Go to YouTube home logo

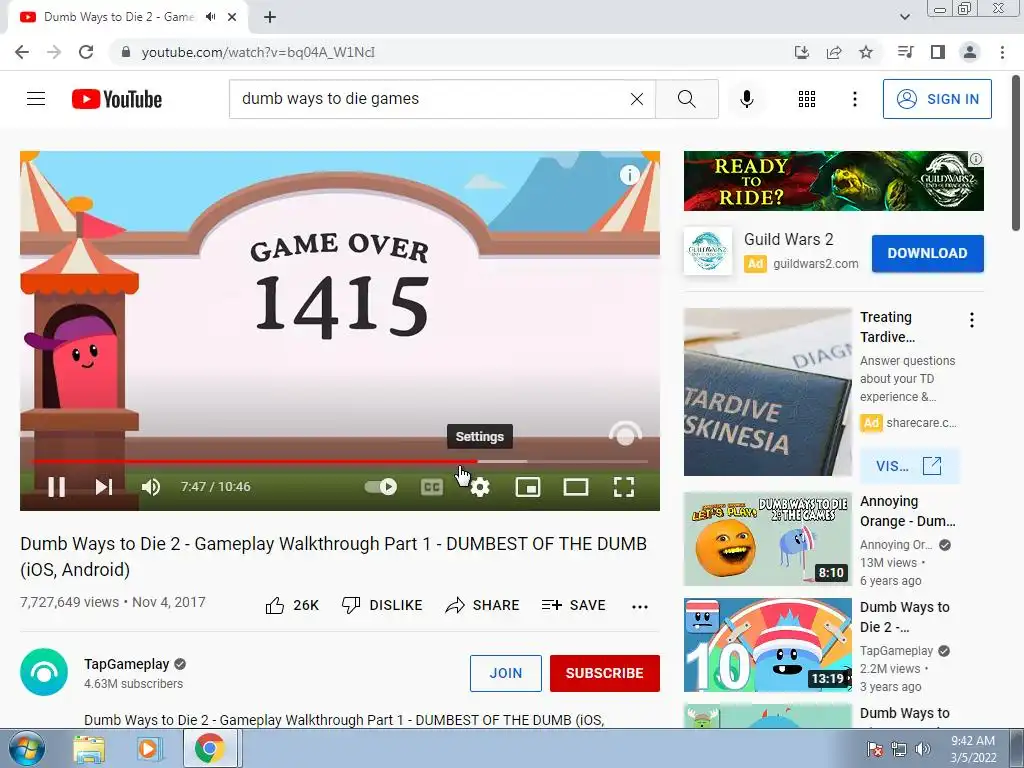(117, 99)
